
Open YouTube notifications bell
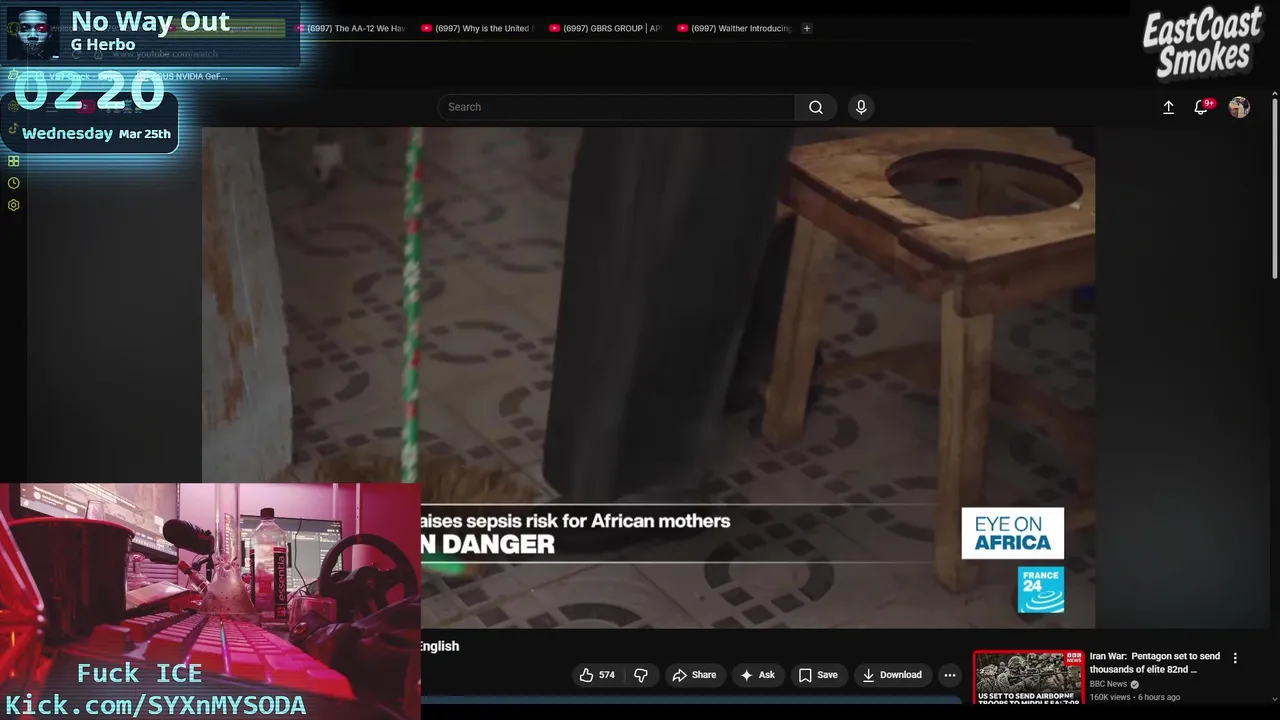coord(1201,107)
